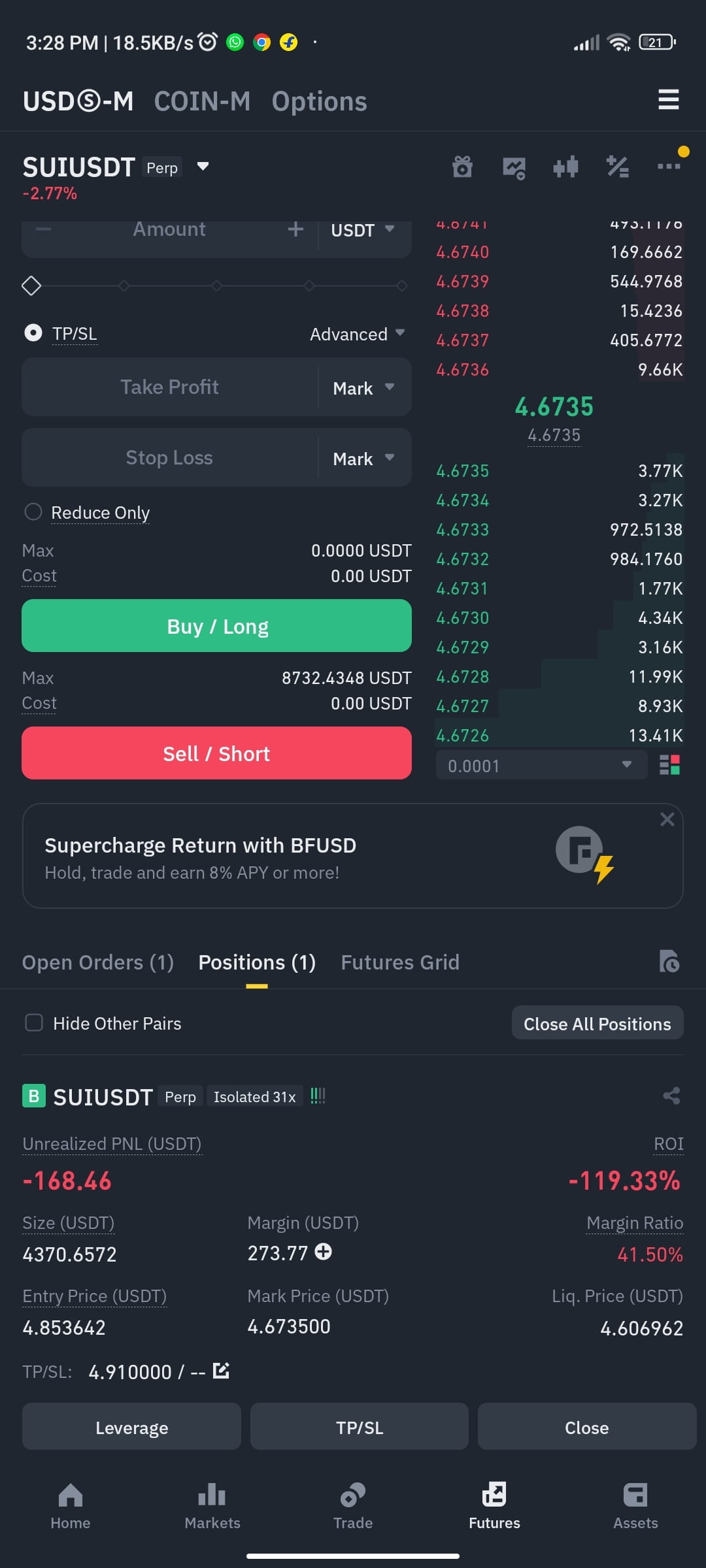
Task: Open the Take Profit Mark dropdown
Action: [363, 387]
